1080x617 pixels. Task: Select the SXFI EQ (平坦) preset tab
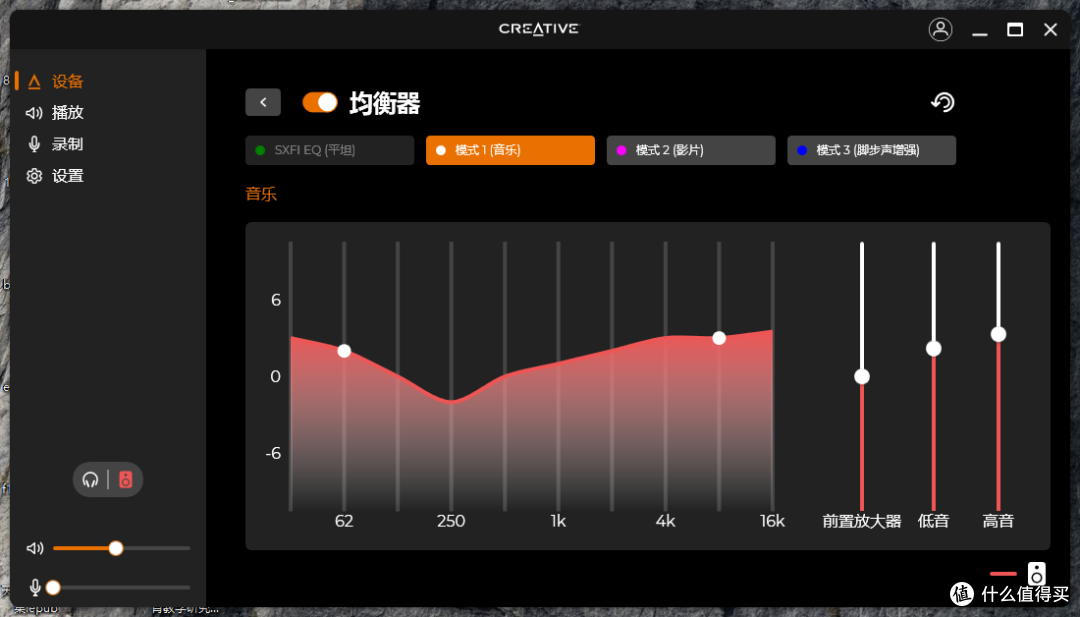329,149
